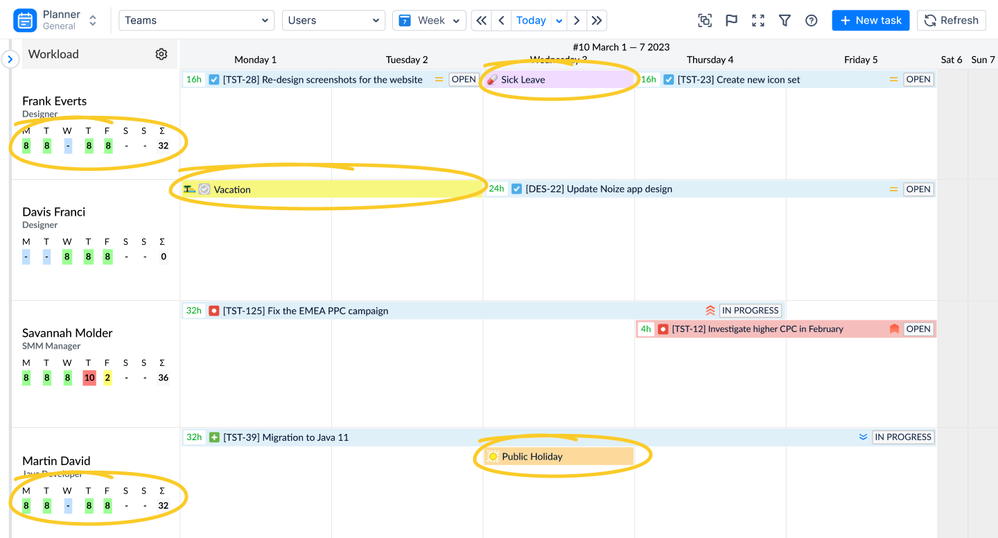Click Martin David user name
This screenshot has height=538, width=998.
coord(56,461)
